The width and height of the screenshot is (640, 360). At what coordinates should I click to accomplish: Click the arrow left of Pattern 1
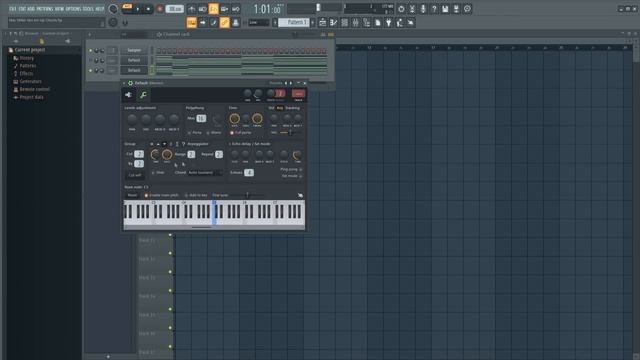(275, 22)
